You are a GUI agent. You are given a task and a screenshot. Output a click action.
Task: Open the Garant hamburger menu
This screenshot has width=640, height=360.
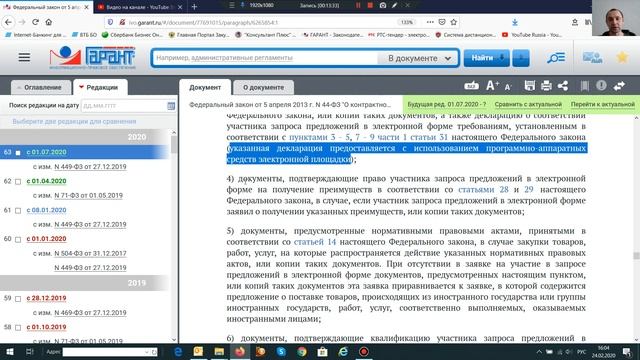(x=24, y=58)
